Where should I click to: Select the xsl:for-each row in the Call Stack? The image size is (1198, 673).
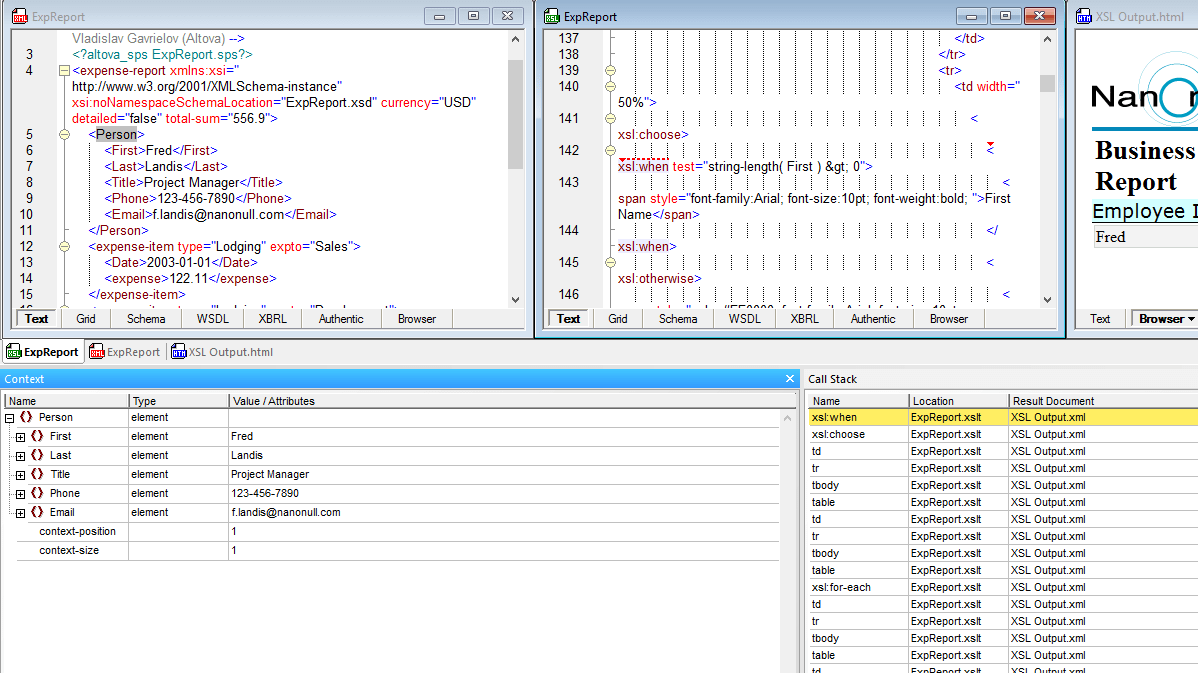pos(841,587)
